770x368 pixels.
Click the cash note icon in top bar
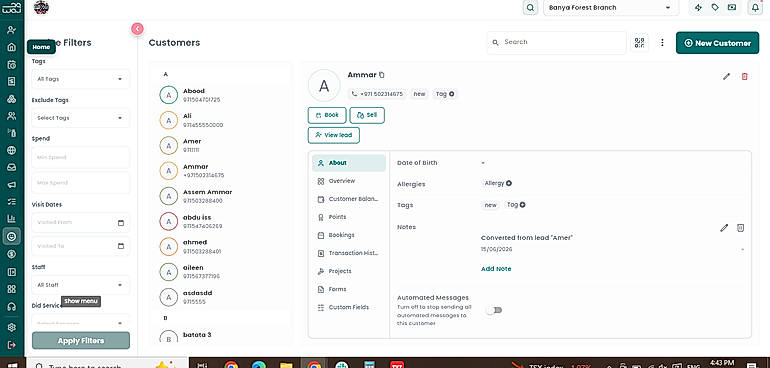point(732,7)
